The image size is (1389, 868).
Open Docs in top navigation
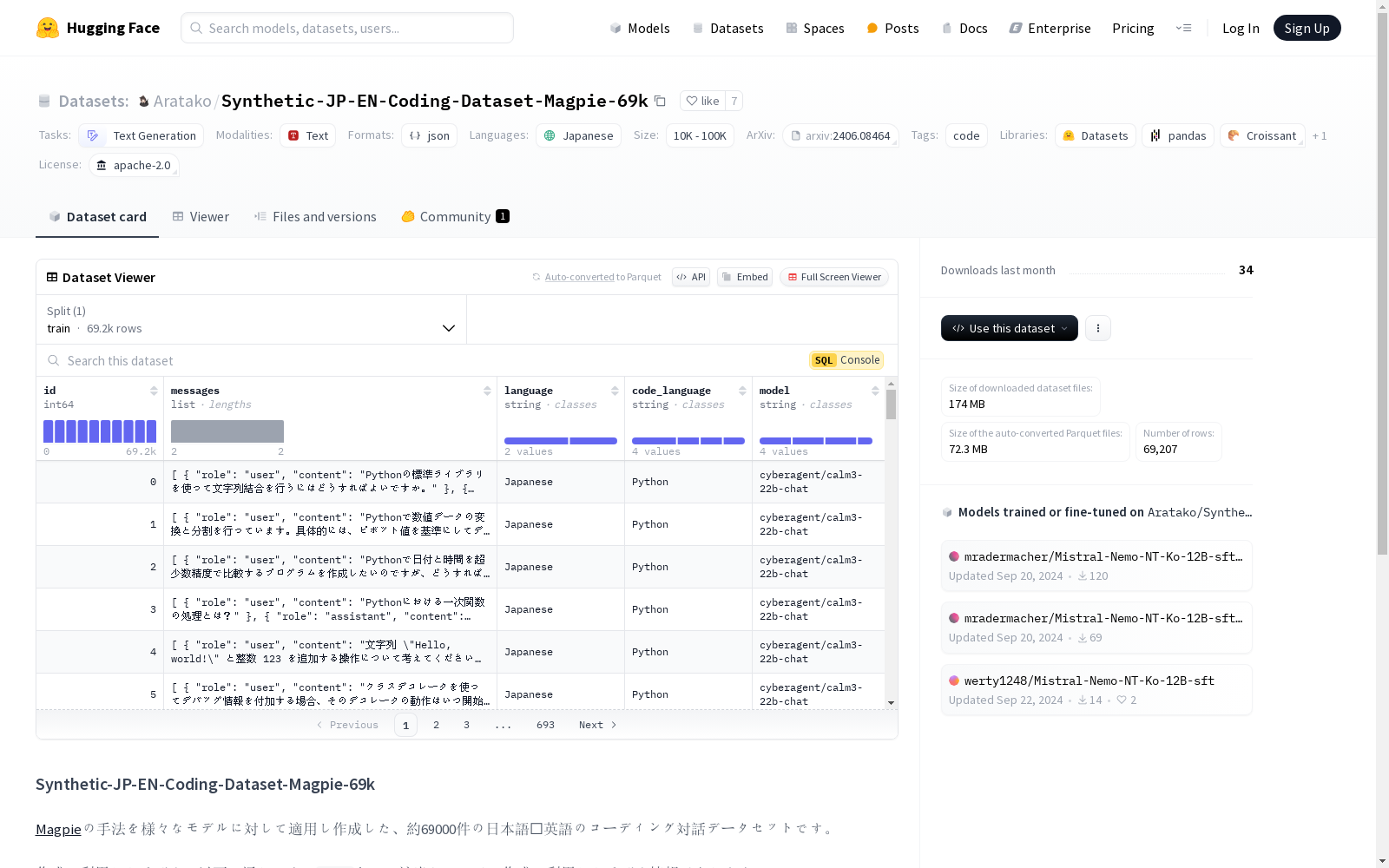tap(964, 28)
